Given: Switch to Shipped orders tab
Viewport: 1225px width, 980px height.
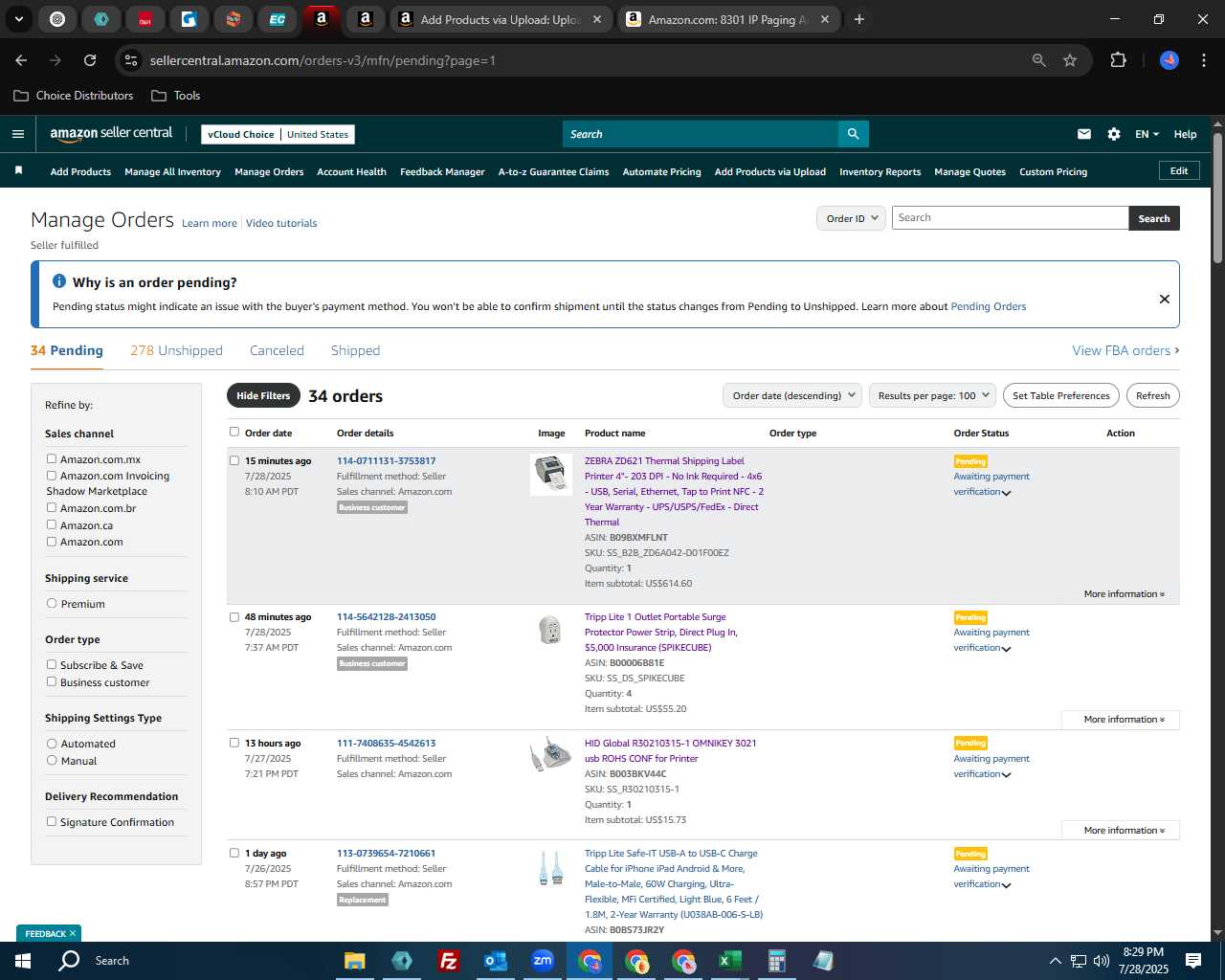Looking at the screenshot, I should (355, 350).
